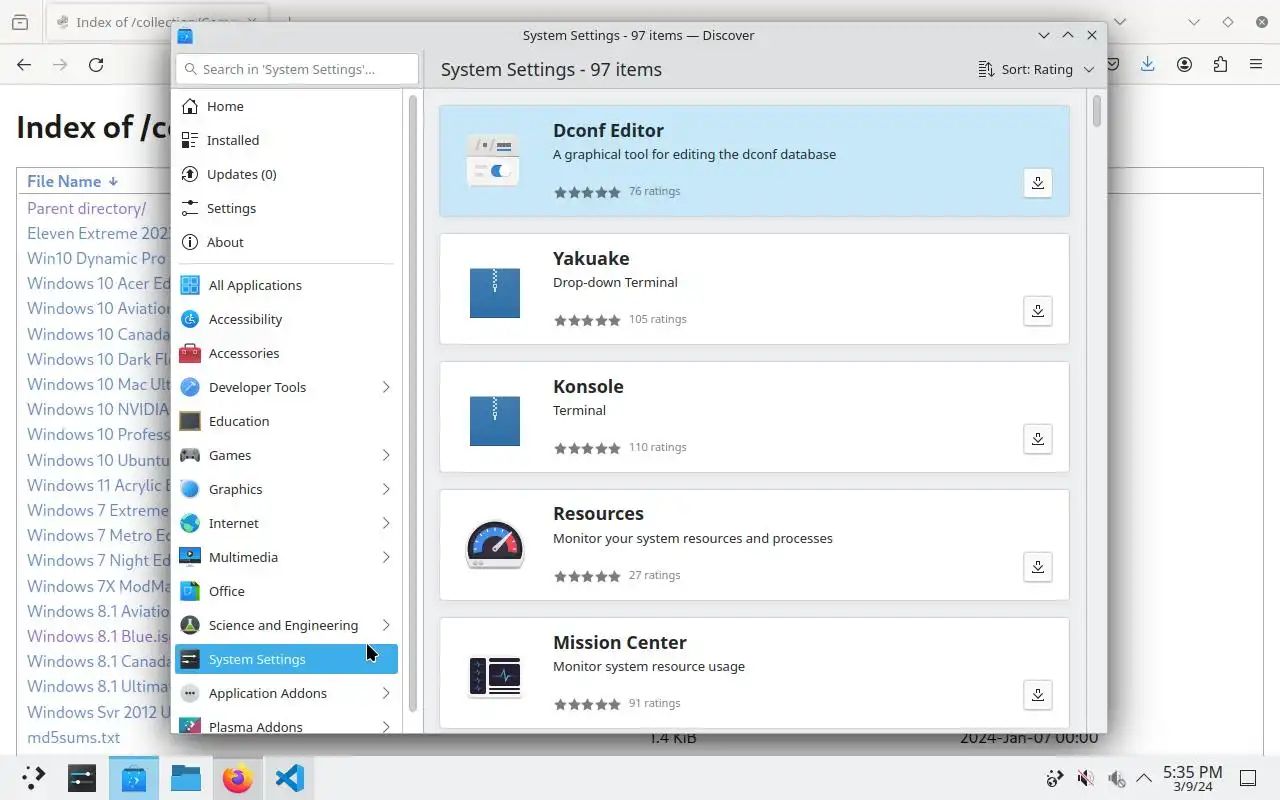This screenshot has height=800, width=1280.
Task: Open the Windows 8.1 Blue.is link
Action: coord(99,636)
